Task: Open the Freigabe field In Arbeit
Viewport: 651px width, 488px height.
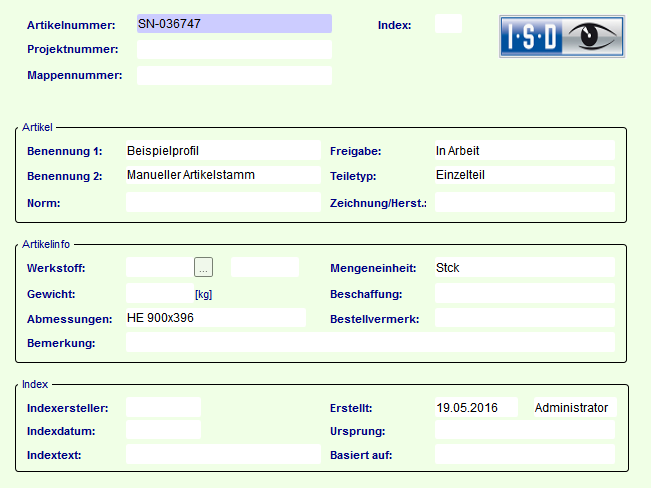Action: click(x=524, y=151)
